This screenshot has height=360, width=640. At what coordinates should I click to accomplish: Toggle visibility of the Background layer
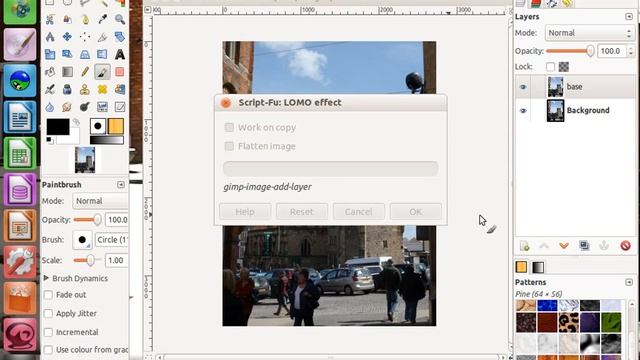523,111
